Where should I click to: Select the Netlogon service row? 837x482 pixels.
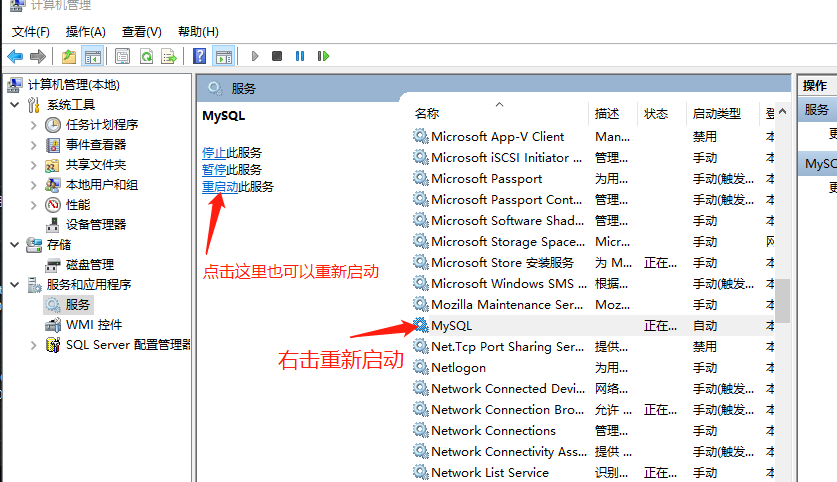coord(593,368)
